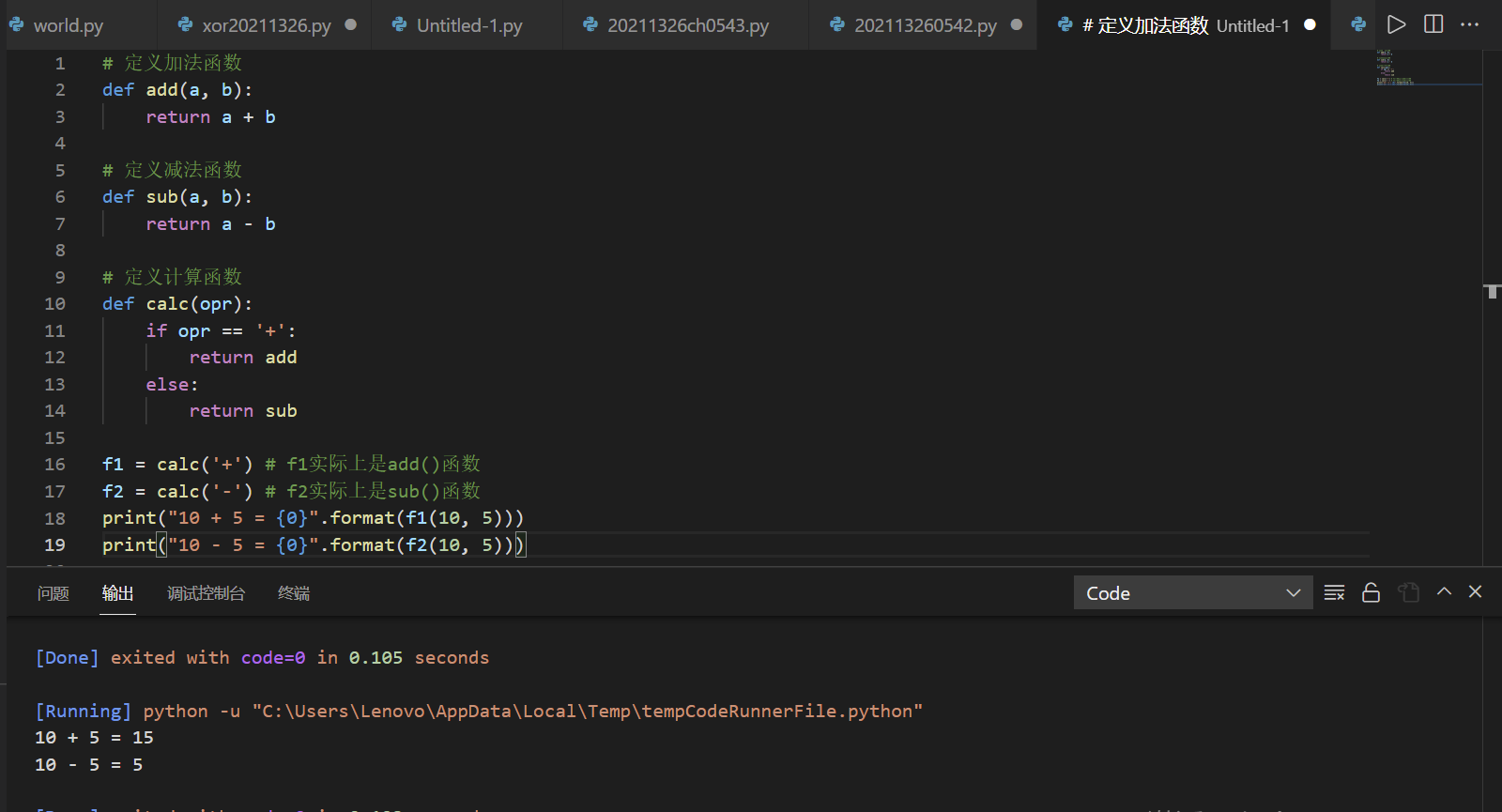Viewport: 1502px width, 812px height.
Task: Click the unsaved dot on xor20211326.py tab
Action: pyautogui.click(x=351, y=24)
